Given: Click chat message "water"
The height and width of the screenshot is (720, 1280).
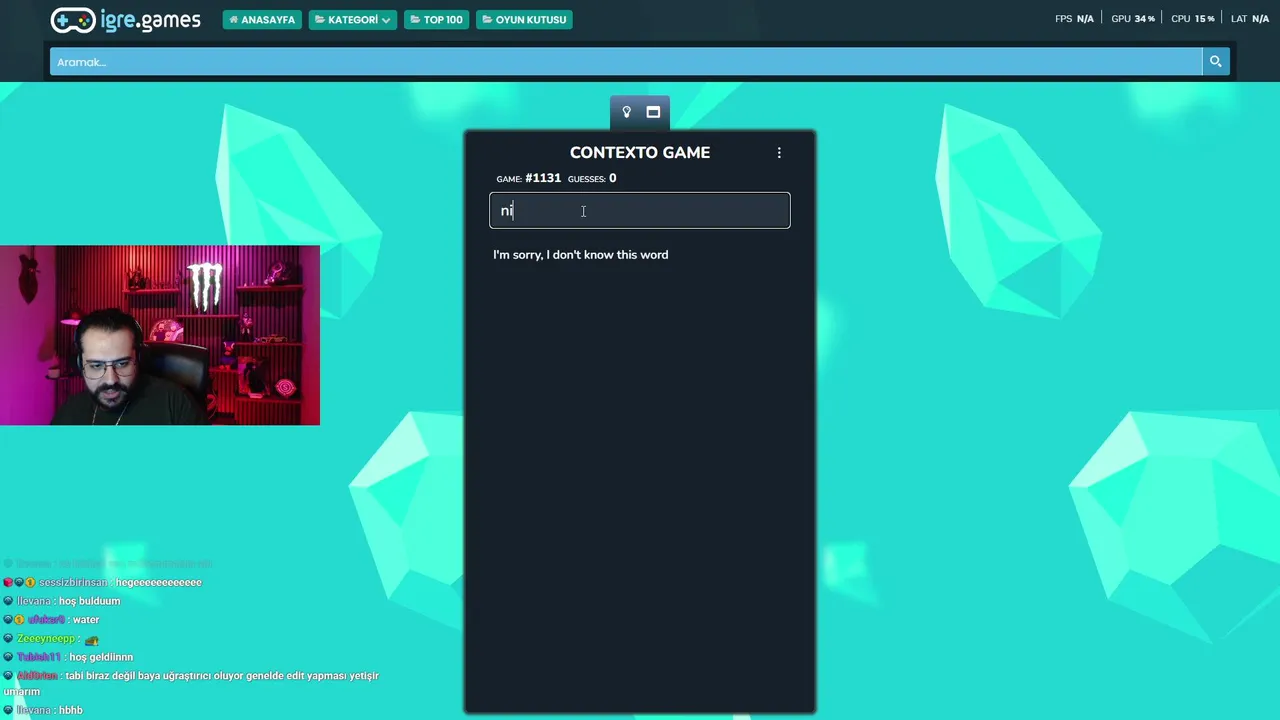Looking at the screenshot, I should click(x=86, y=620).
